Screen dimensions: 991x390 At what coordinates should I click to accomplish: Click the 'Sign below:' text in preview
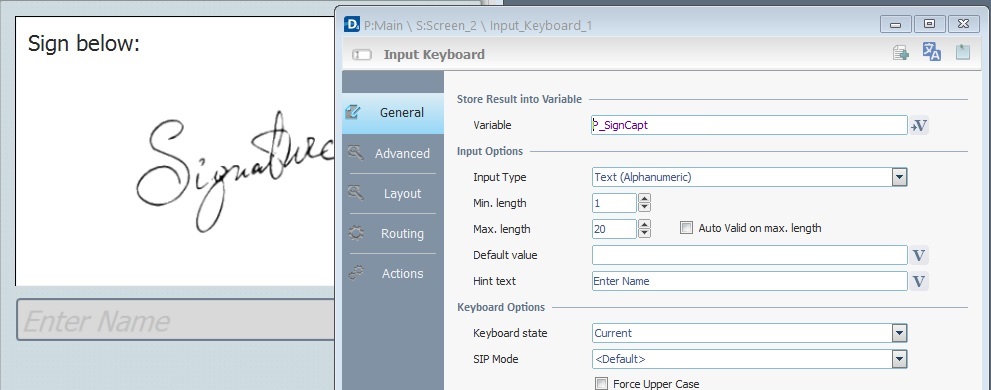[x=83, y=44]
